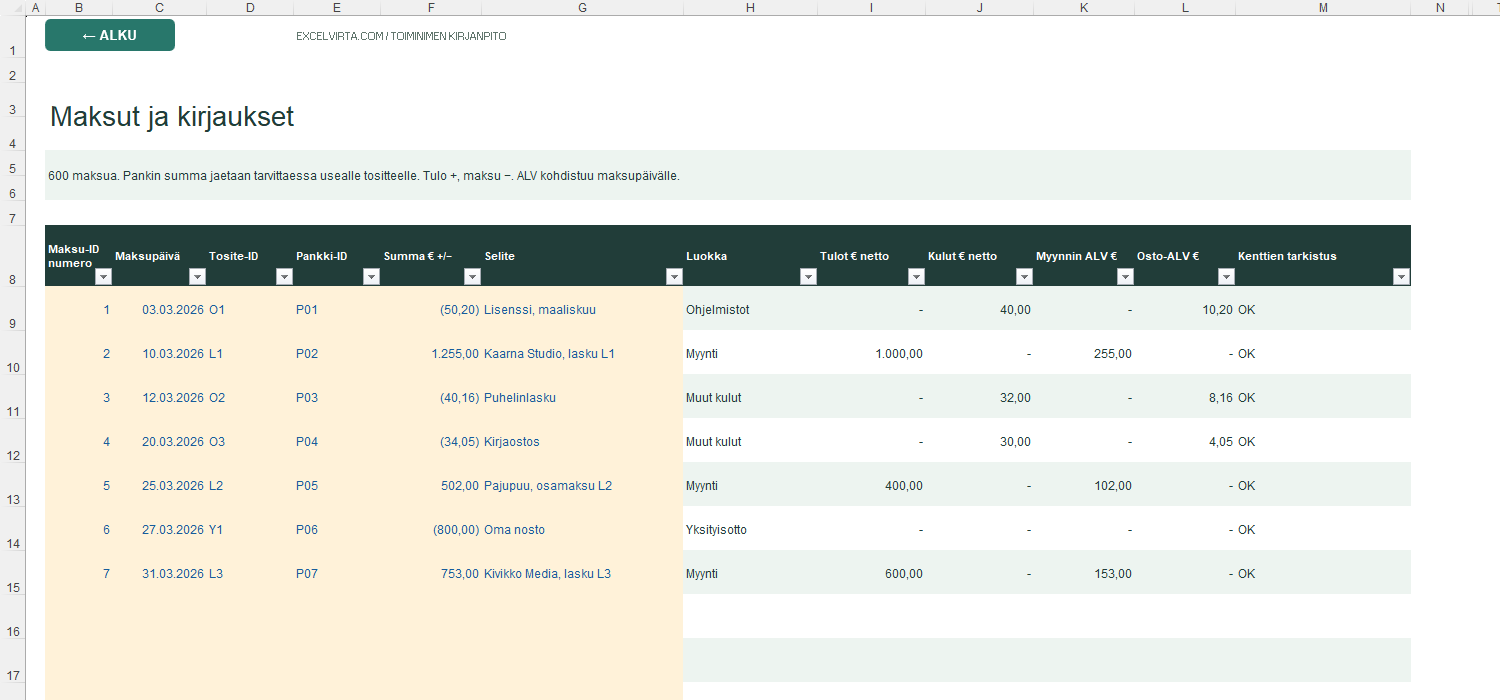Click the info note starting with 600 maksua
Viewport: 1500px width, 700px height.
click(x=728, y=175)
